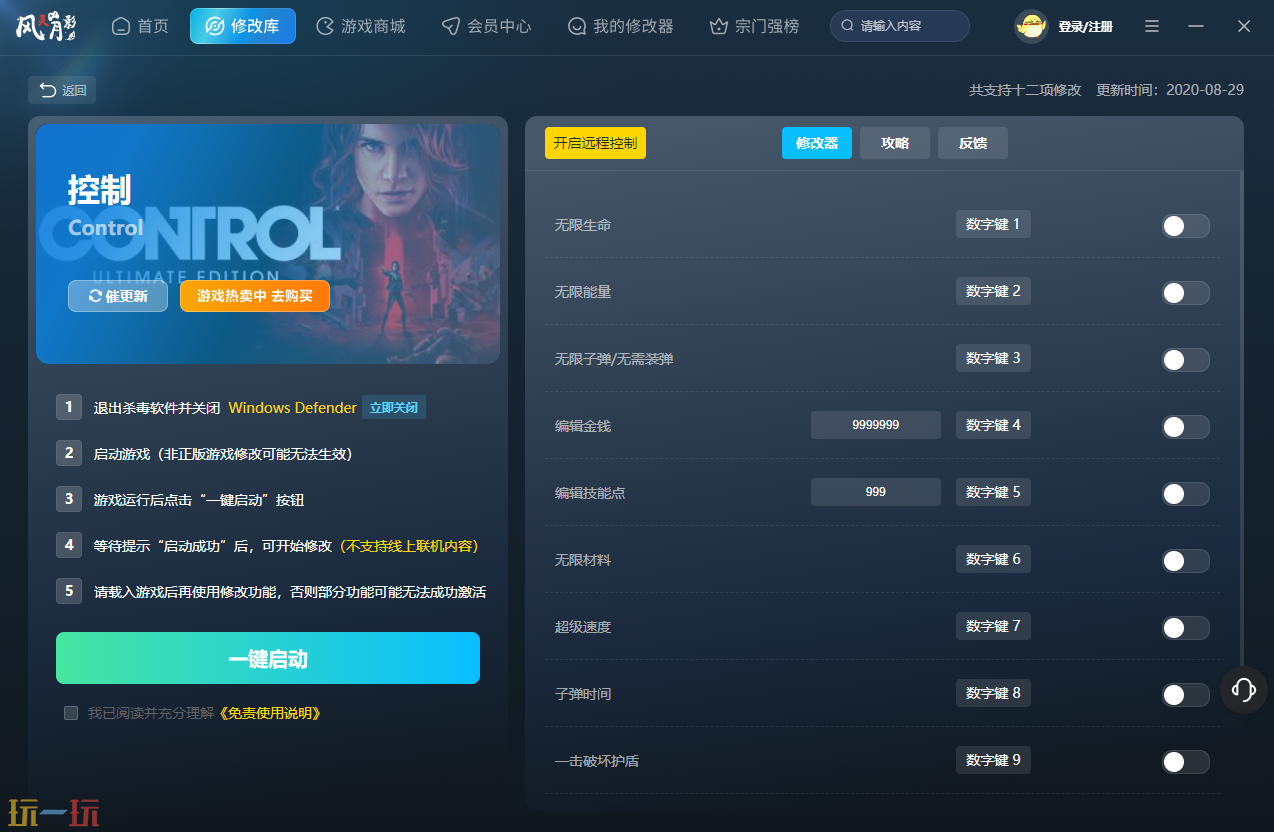Click the 催更新 button
This screenshot has height=832, width=1274.
point(118,296)
